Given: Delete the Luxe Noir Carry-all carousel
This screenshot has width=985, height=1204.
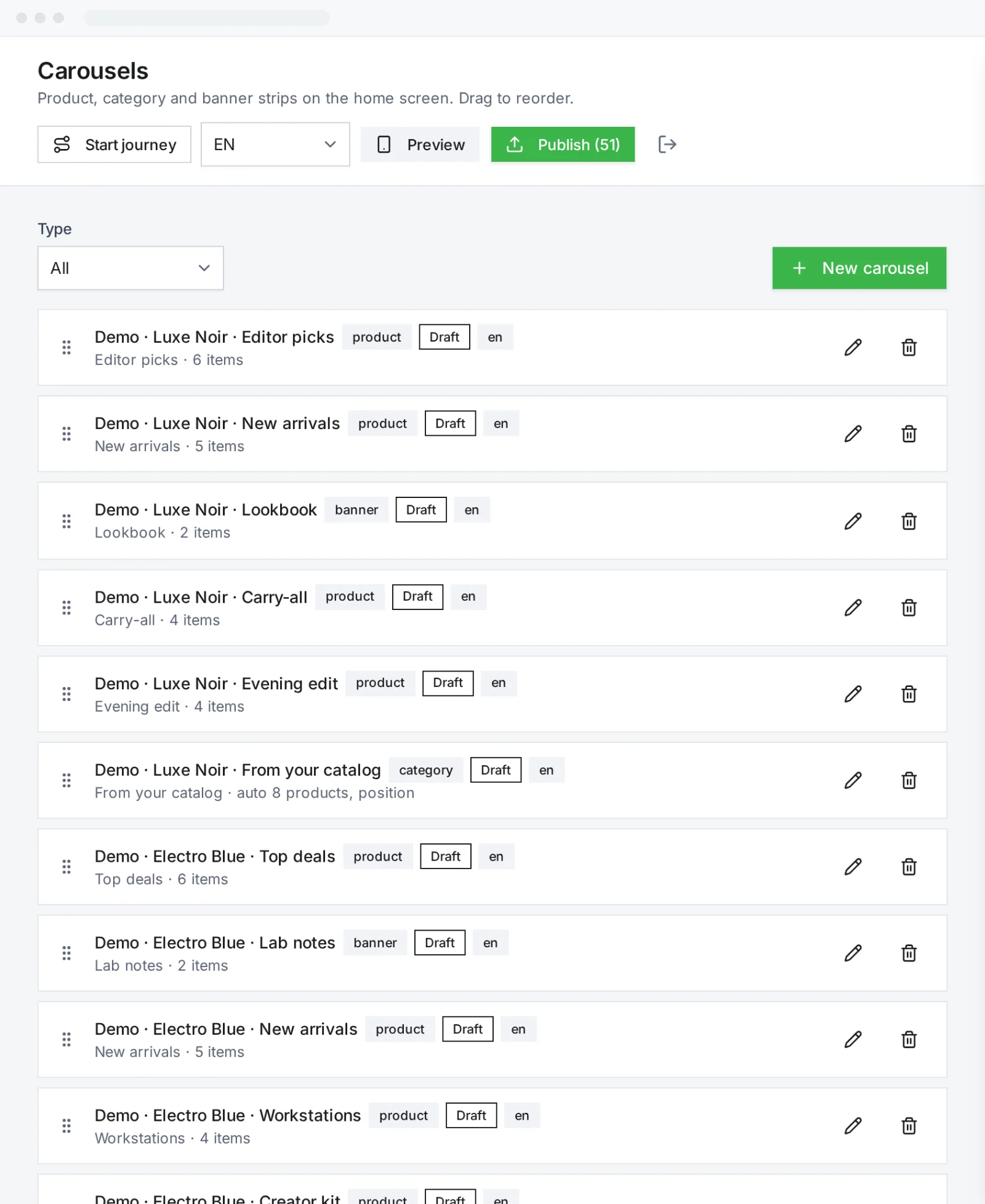Looking at the screenshot, I should pos(909,608).
